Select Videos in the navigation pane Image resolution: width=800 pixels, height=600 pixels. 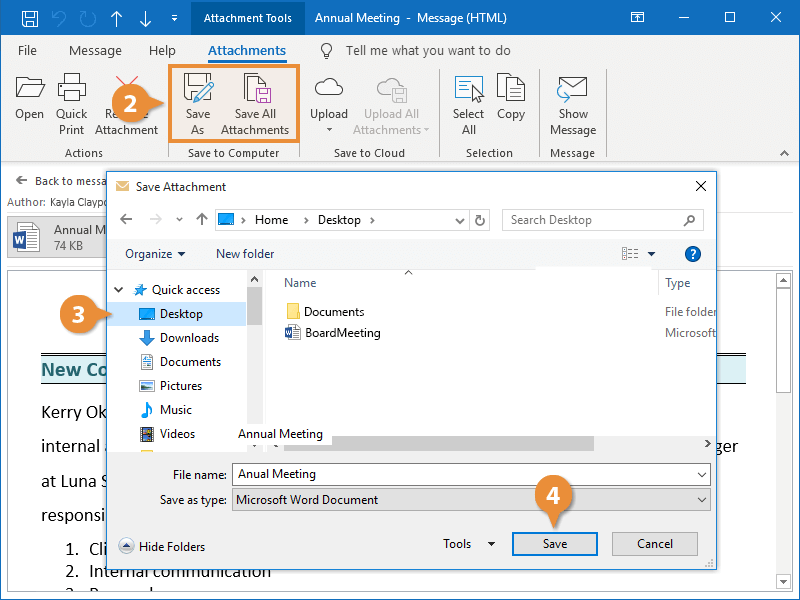pyautogui.click(x=167, y=434)
